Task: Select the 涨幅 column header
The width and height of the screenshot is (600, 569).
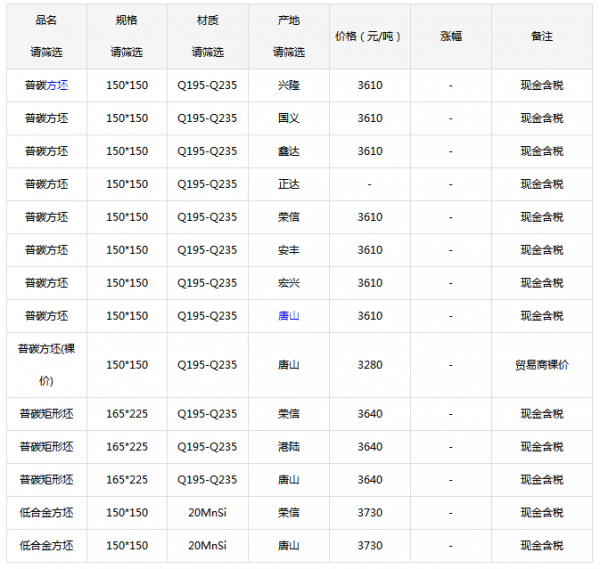Action: pos(451,36)
